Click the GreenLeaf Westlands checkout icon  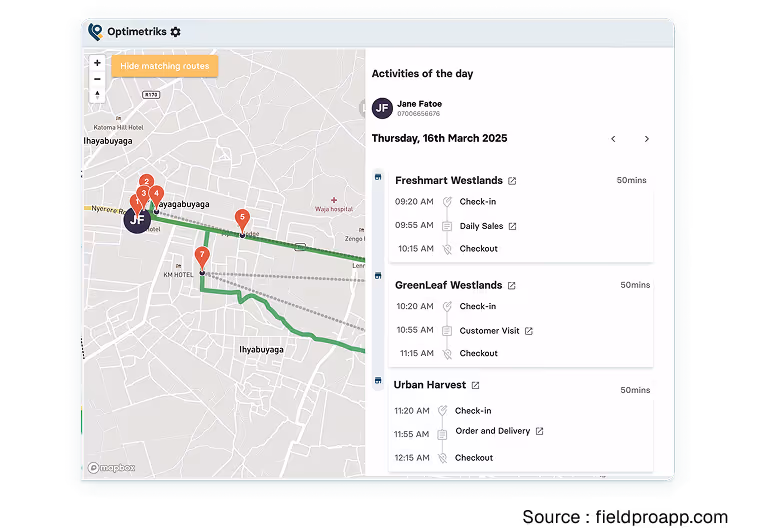[x=448, y=354]
